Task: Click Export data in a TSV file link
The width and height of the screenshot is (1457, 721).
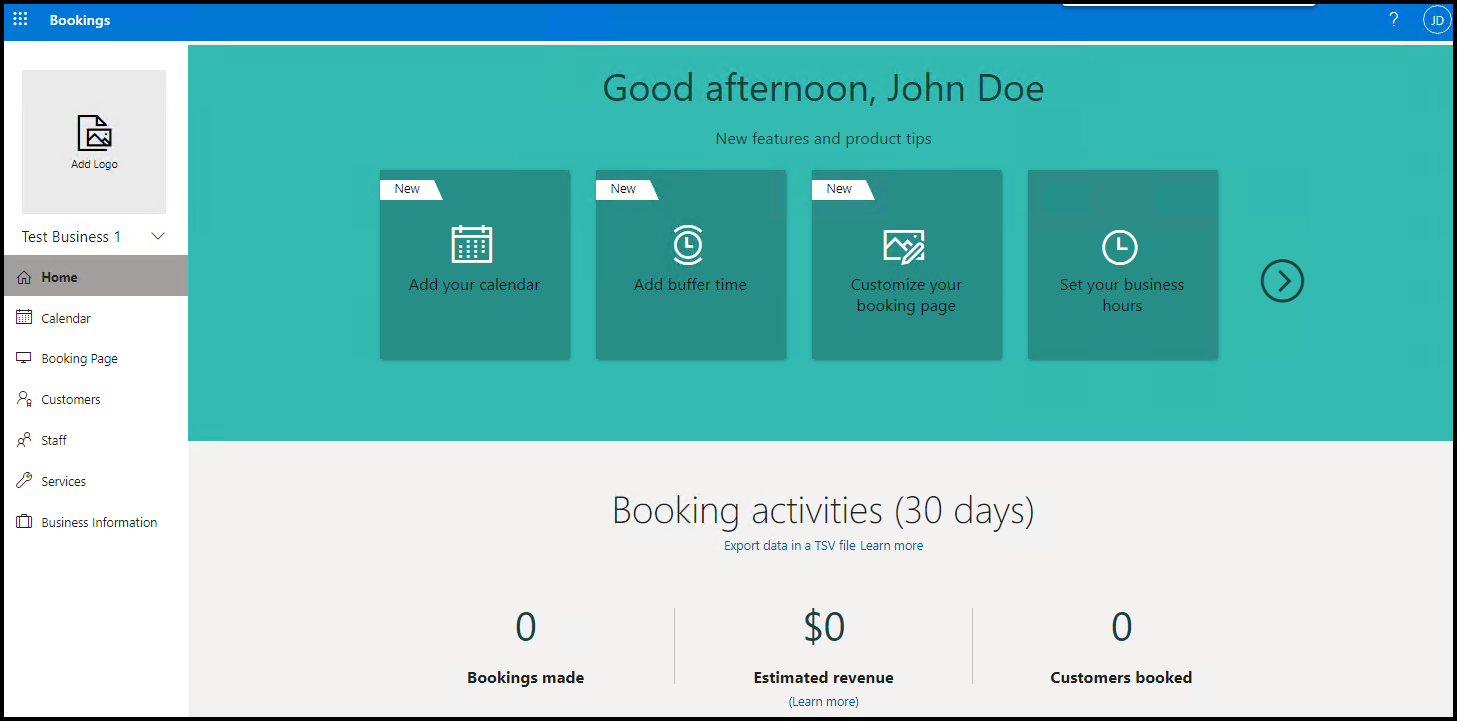Action: (790, 546)
